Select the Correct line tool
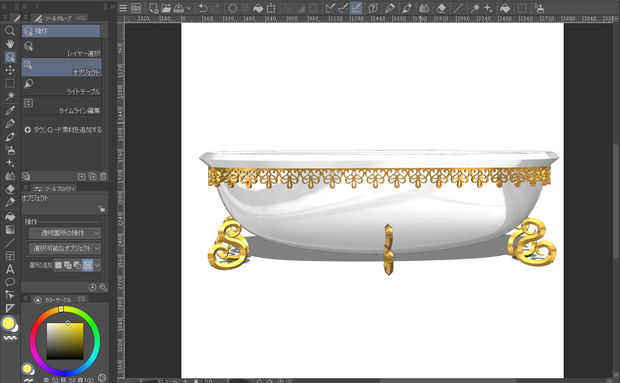 coord(10,295)
